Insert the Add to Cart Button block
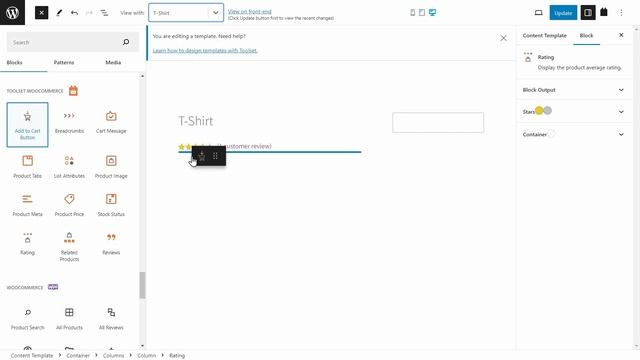The height and width of the screenshot is (360, 640). pos(27,124)
